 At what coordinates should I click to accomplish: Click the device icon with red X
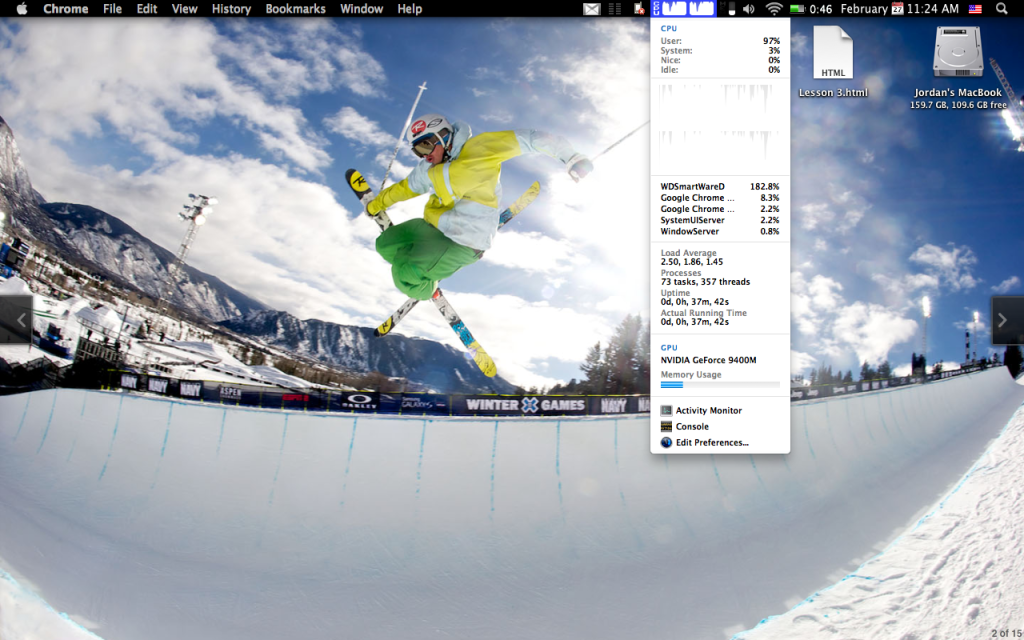(639, 8)
